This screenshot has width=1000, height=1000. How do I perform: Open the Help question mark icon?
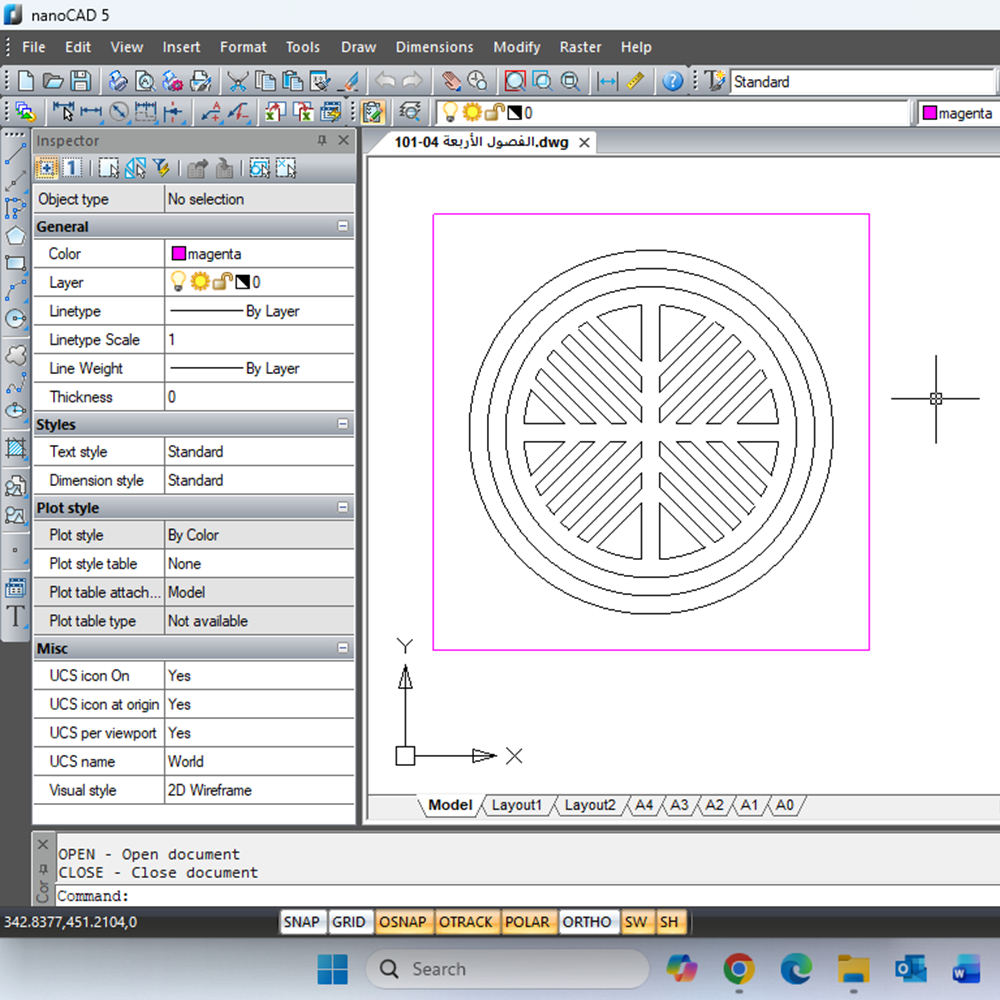point(673,82)
